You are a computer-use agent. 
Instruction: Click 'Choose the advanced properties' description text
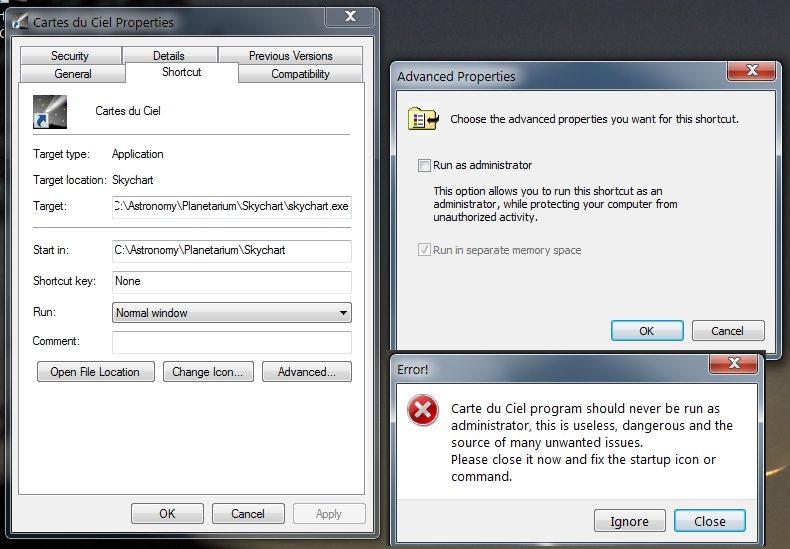tap(595, 119)
